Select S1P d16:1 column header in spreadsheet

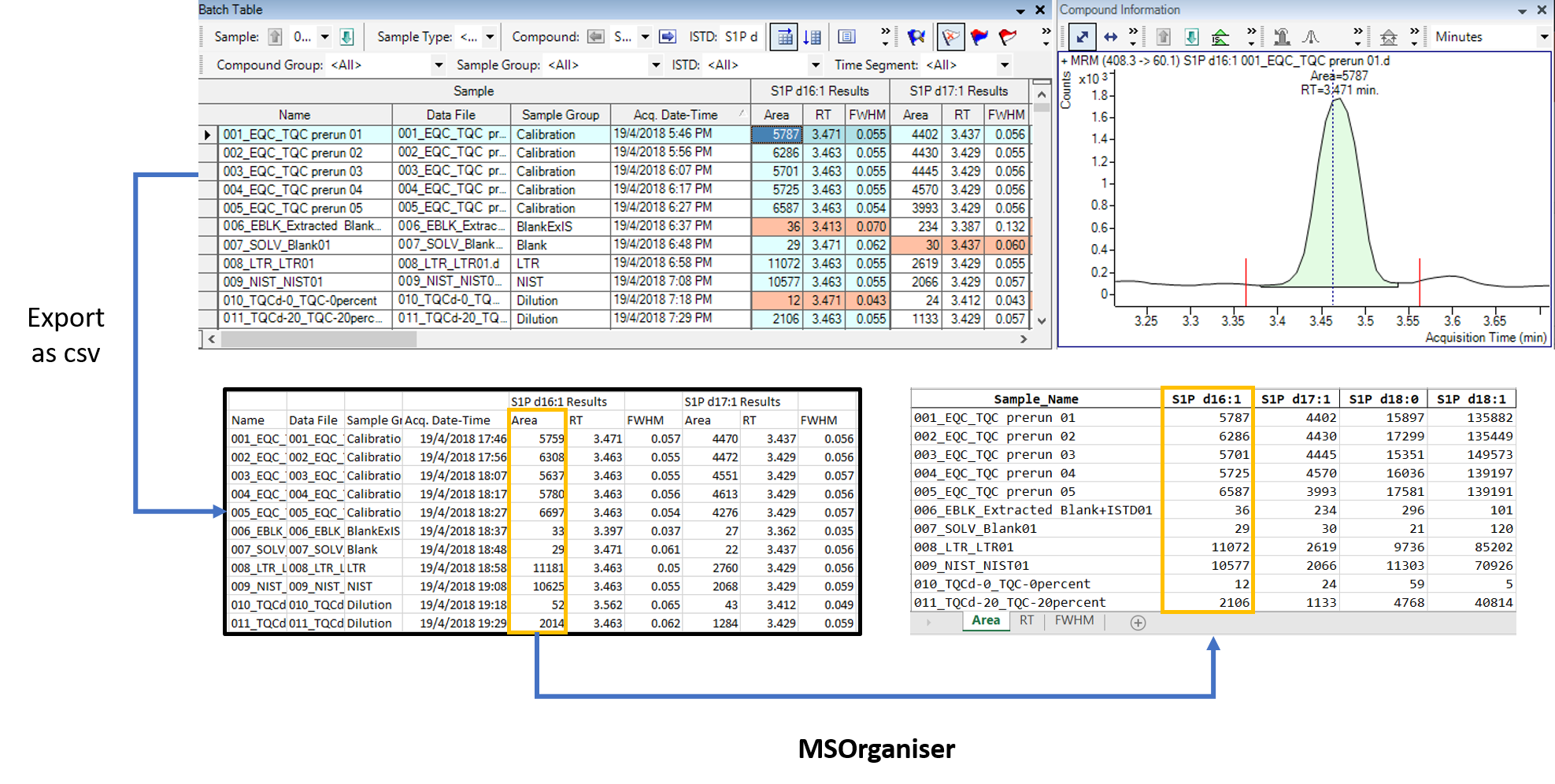click(x=1206, y=399)
